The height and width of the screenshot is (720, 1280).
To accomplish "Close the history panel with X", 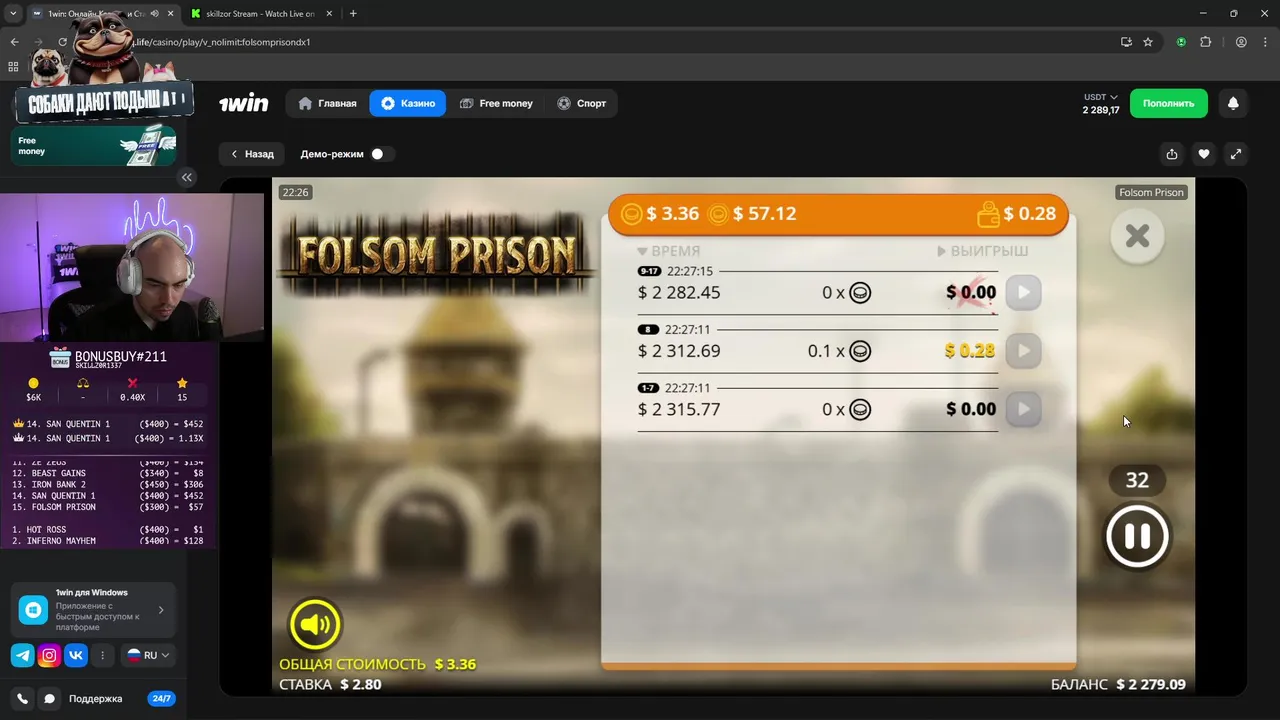I will pyautogui.click(x=1137, y=236).
